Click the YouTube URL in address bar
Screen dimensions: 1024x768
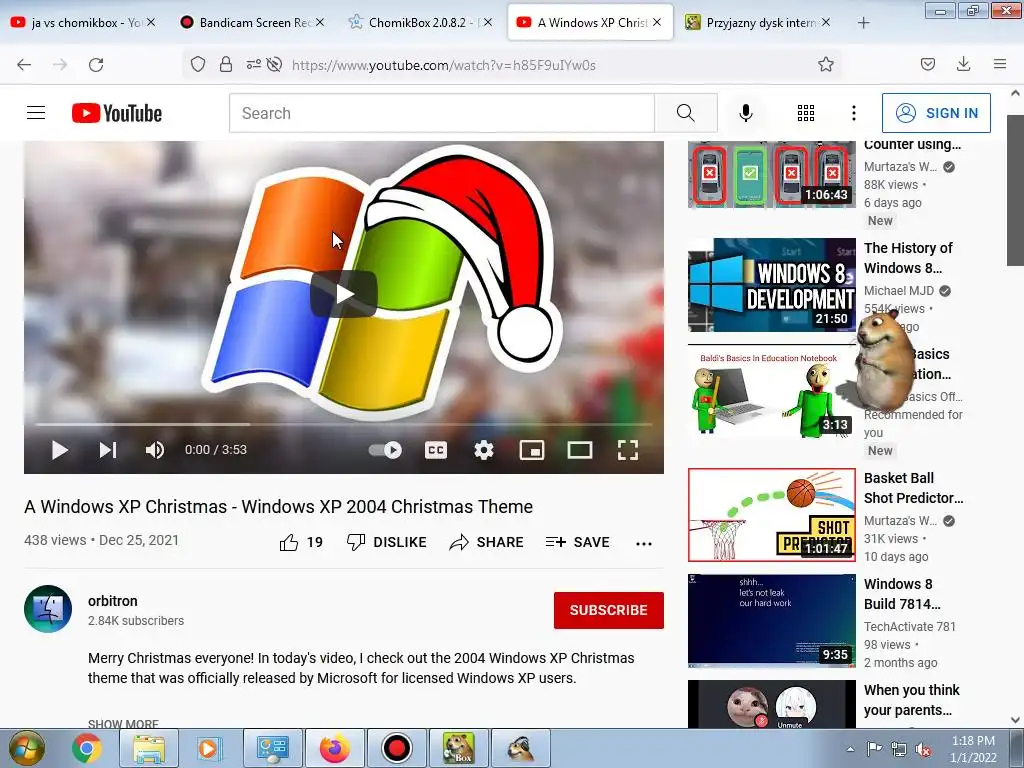(443, 65)
